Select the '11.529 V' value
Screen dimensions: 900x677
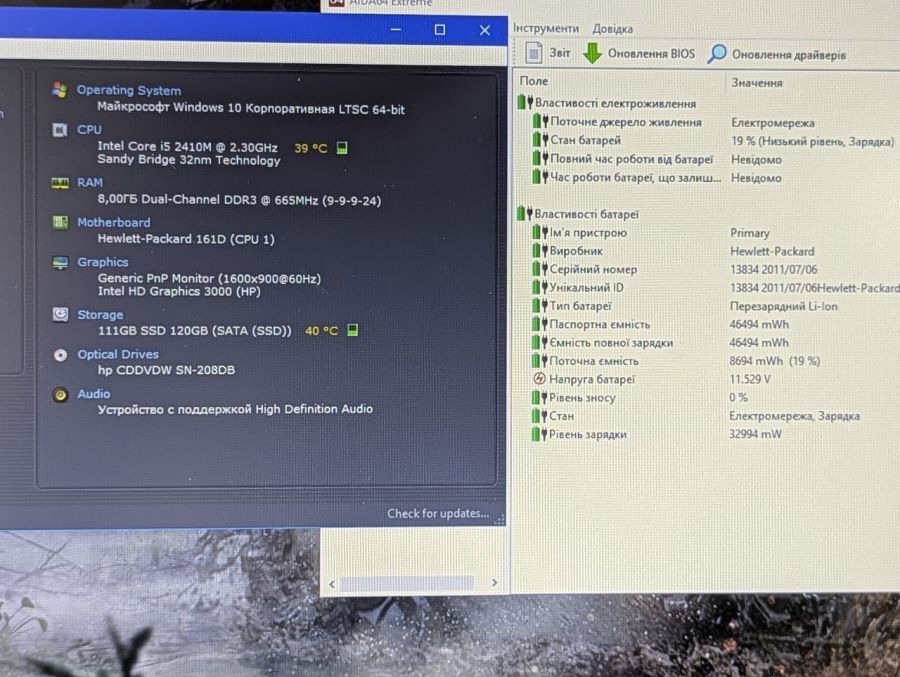pos(750,379)
